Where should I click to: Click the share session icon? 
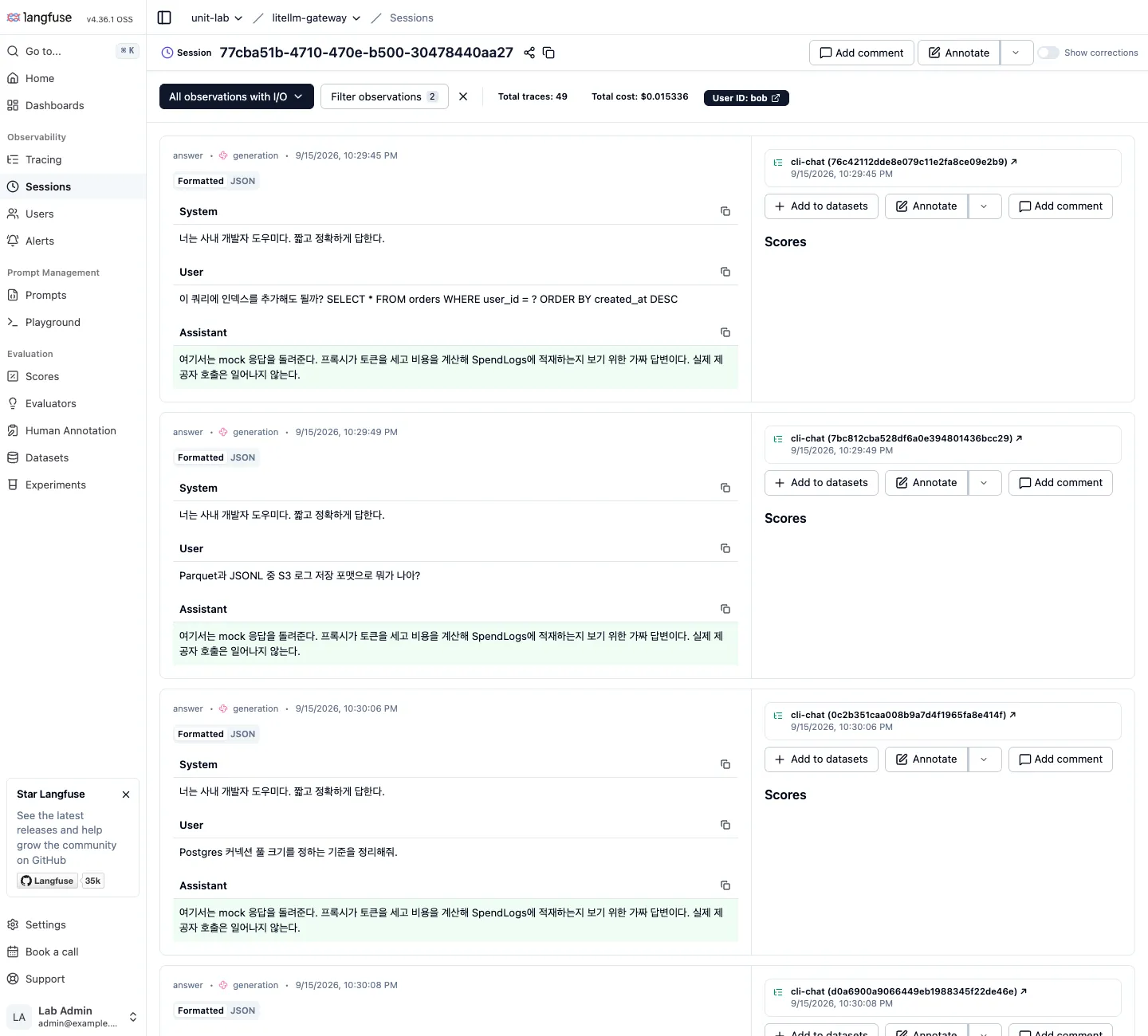[529, 53]
